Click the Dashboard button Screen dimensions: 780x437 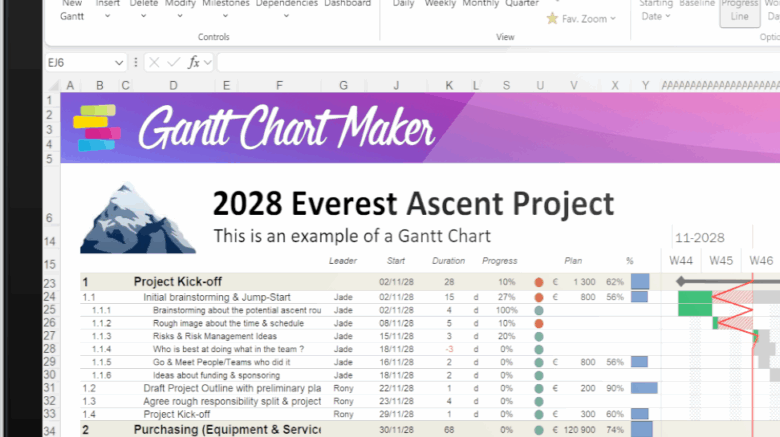coord(347,4)
